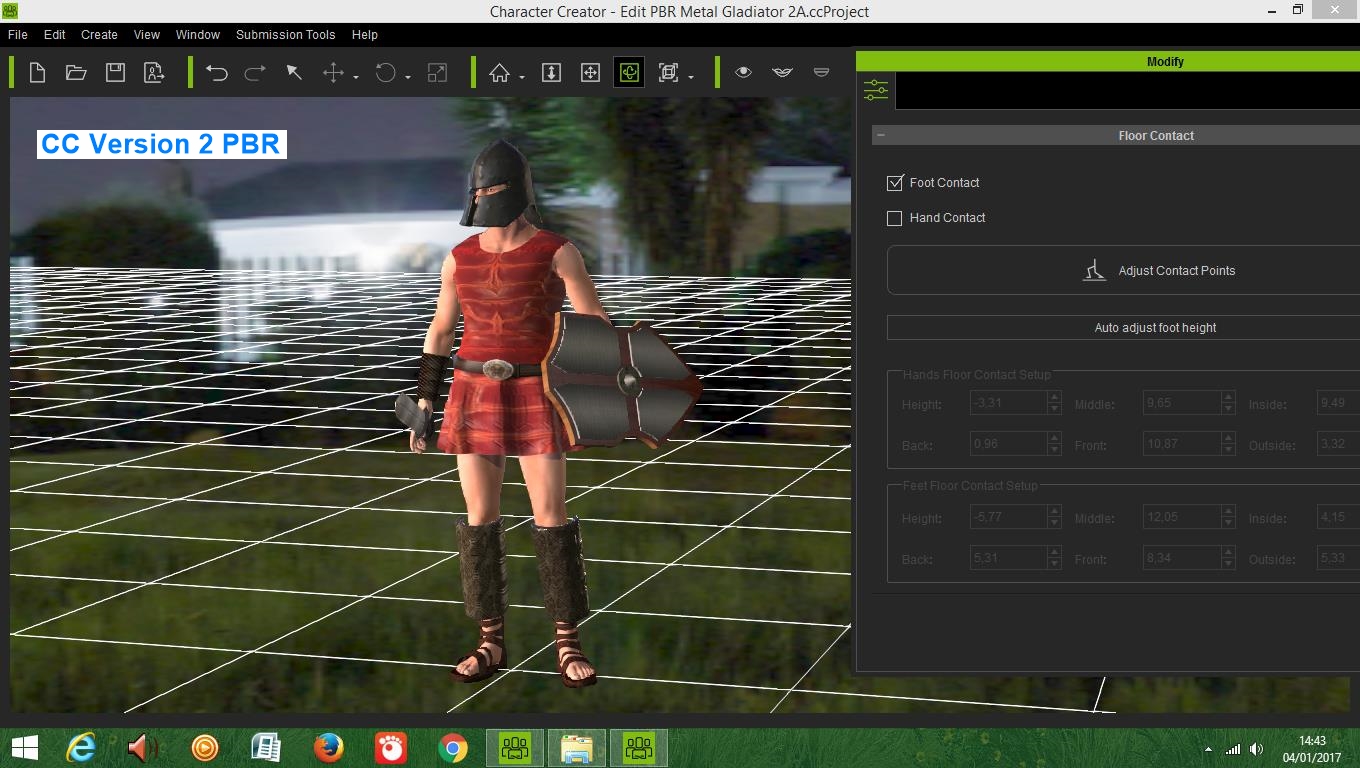Open Windows Start menu

click(x=24, y=747)
